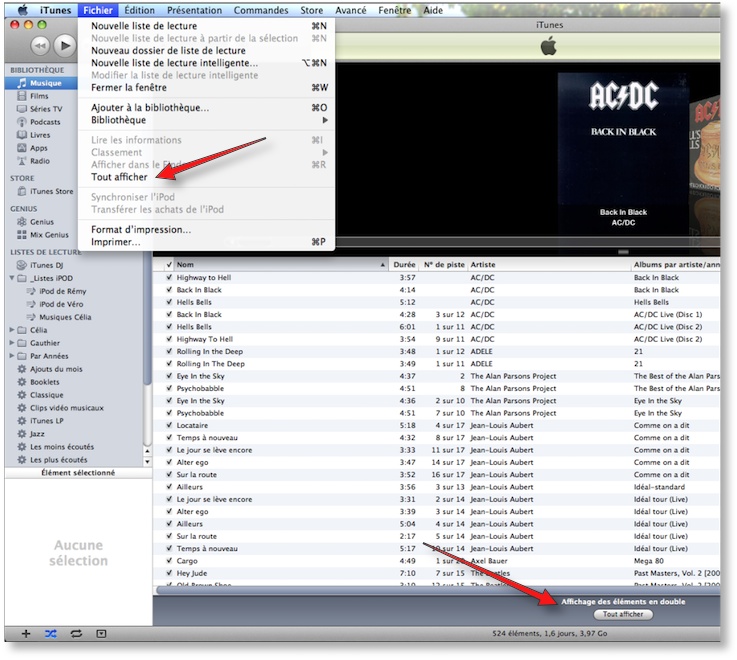Click the Play button in the toolbar
This screenshot has height=660, width=737.
(x=65, y=45)
